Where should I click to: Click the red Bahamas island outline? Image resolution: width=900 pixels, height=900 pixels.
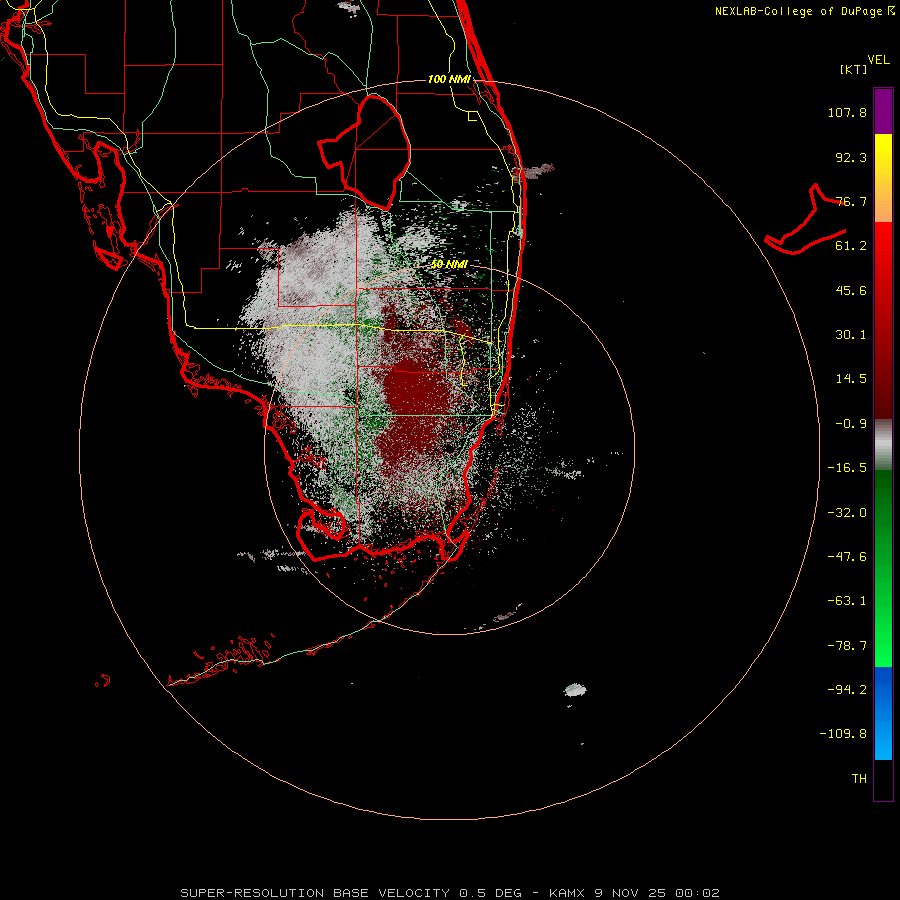(x=805, y=221)
